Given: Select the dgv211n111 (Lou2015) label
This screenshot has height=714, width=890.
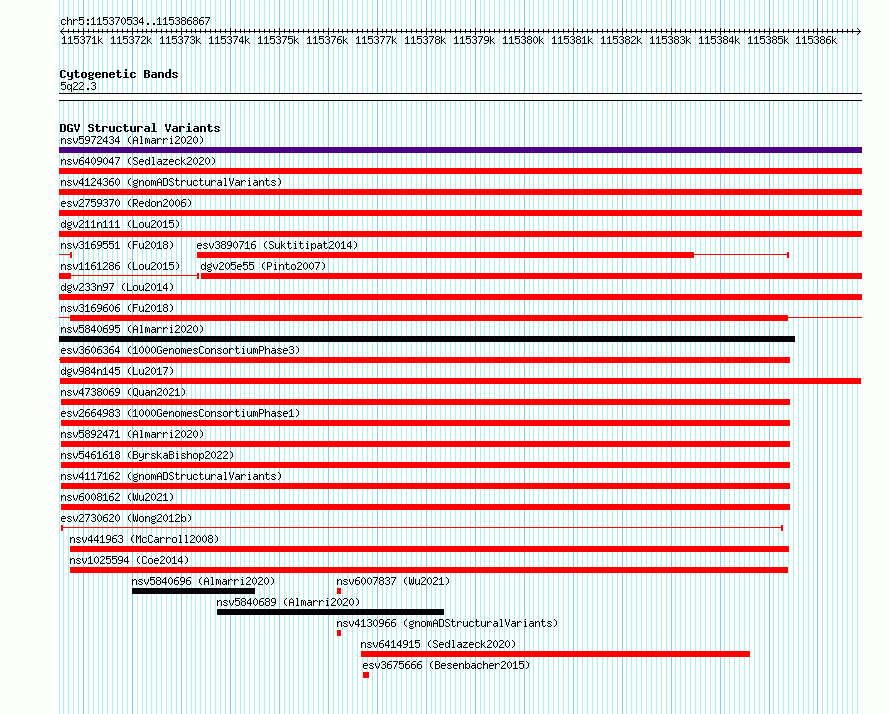Looking at the screenshot, I should point(120,224).
